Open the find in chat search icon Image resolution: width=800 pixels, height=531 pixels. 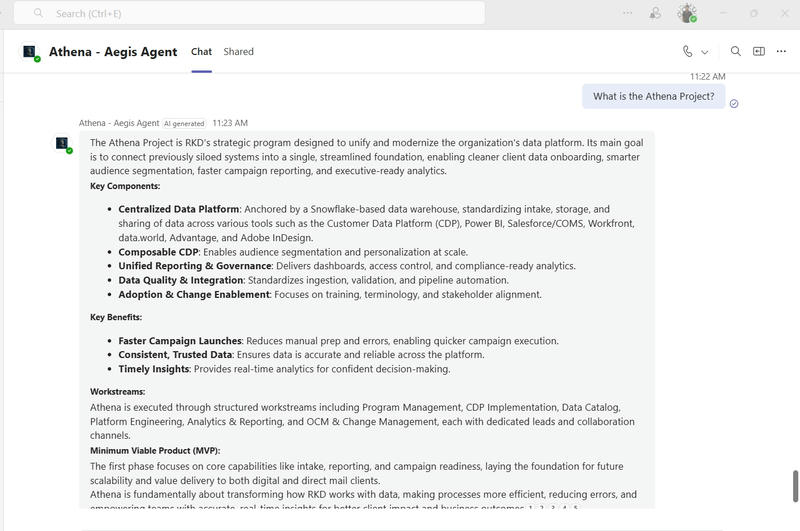[x=736, y=52]
